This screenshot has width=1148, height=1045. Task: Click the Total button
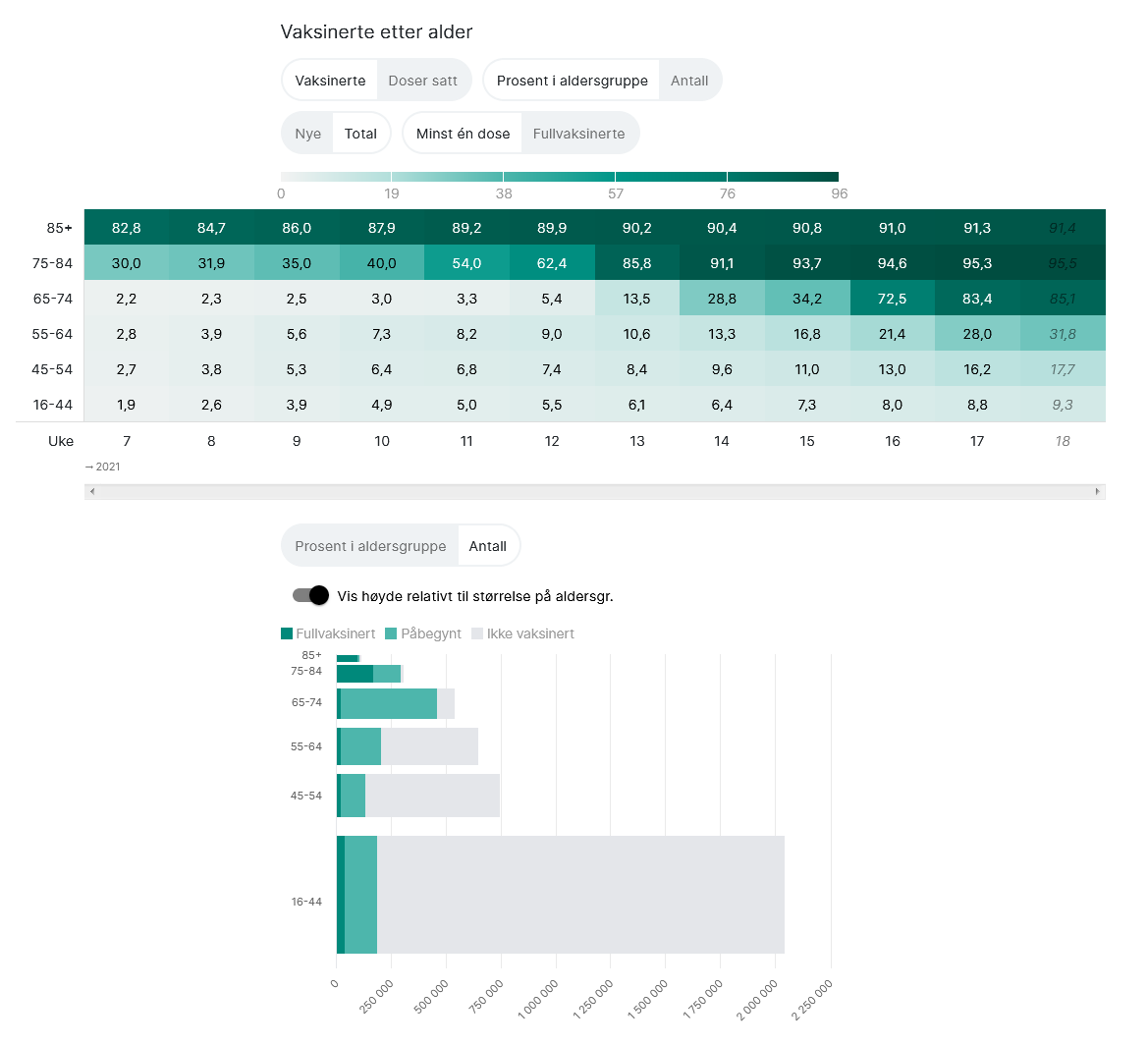point(361,134)
